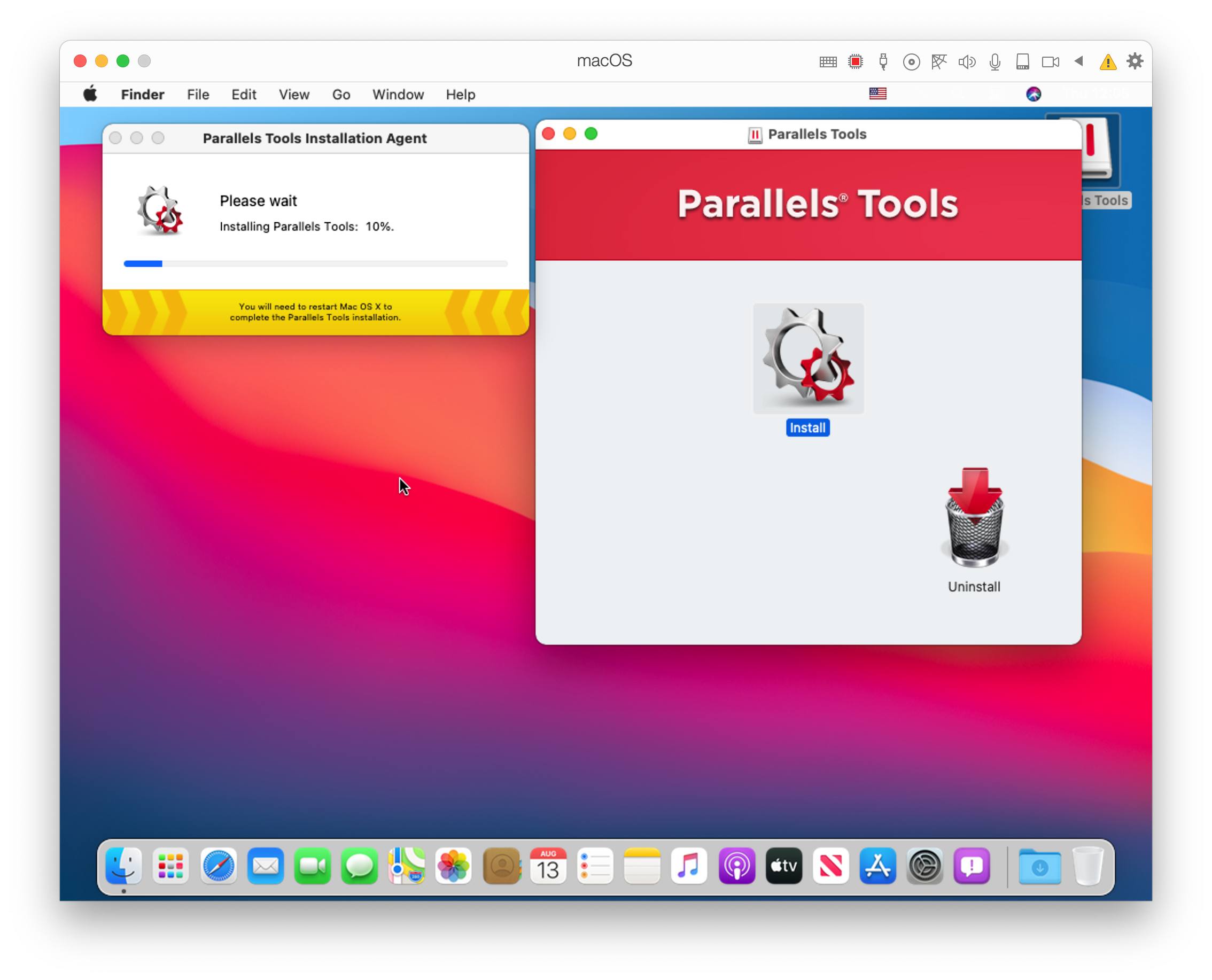
Task: Click the Install label
Action: tap(807, 428)
